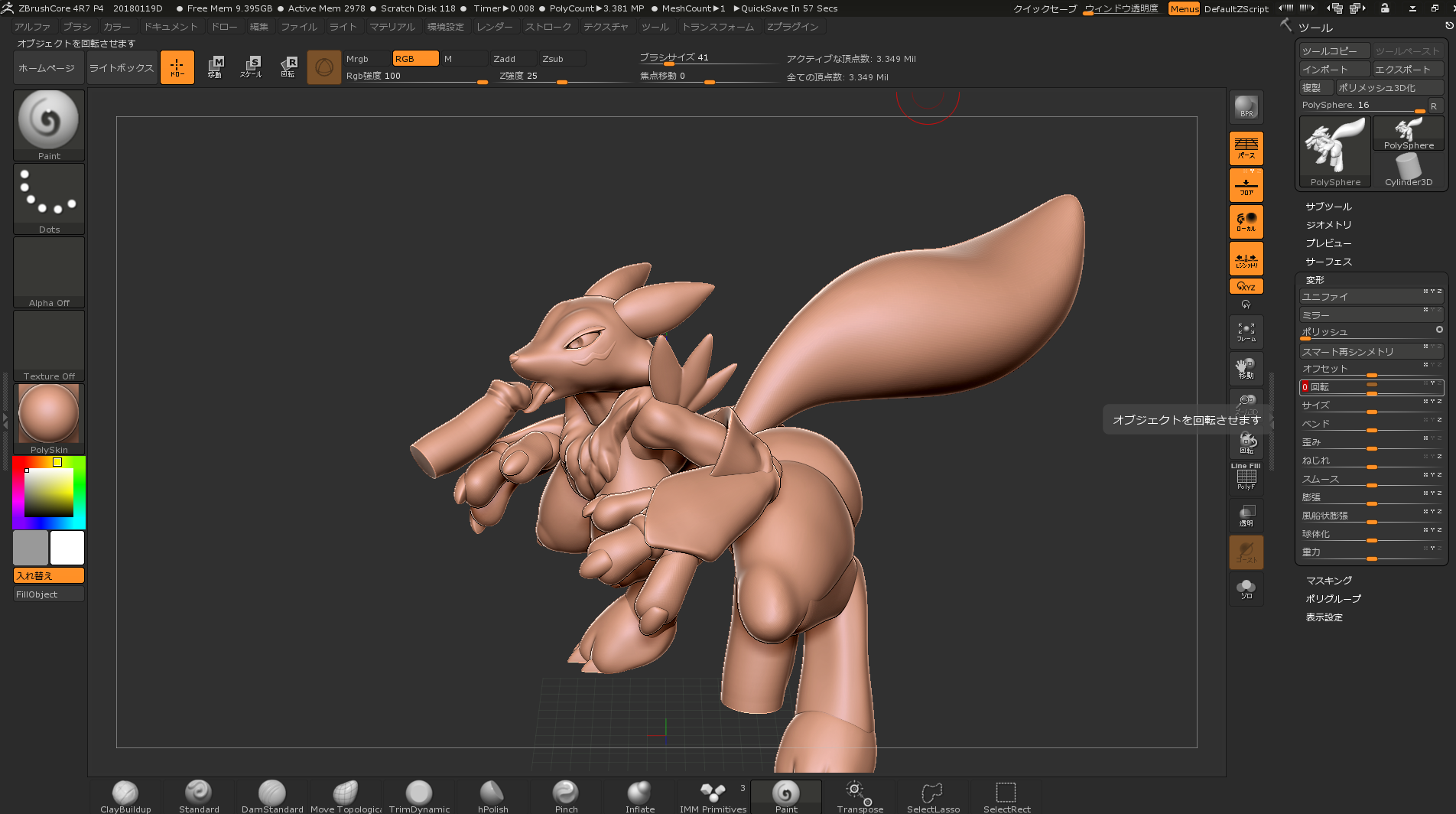The width and height of the screenshot is (1456, 814).
Task: Expand the マスキング section
Action: click(x=1328, y=581)
